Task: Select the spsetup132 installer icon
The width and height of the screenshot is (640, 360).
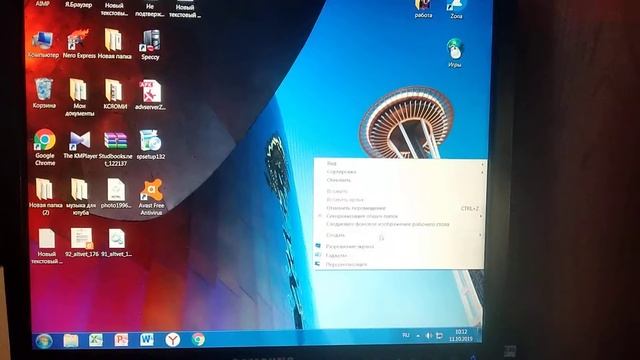Action: [x=151, y=144]
